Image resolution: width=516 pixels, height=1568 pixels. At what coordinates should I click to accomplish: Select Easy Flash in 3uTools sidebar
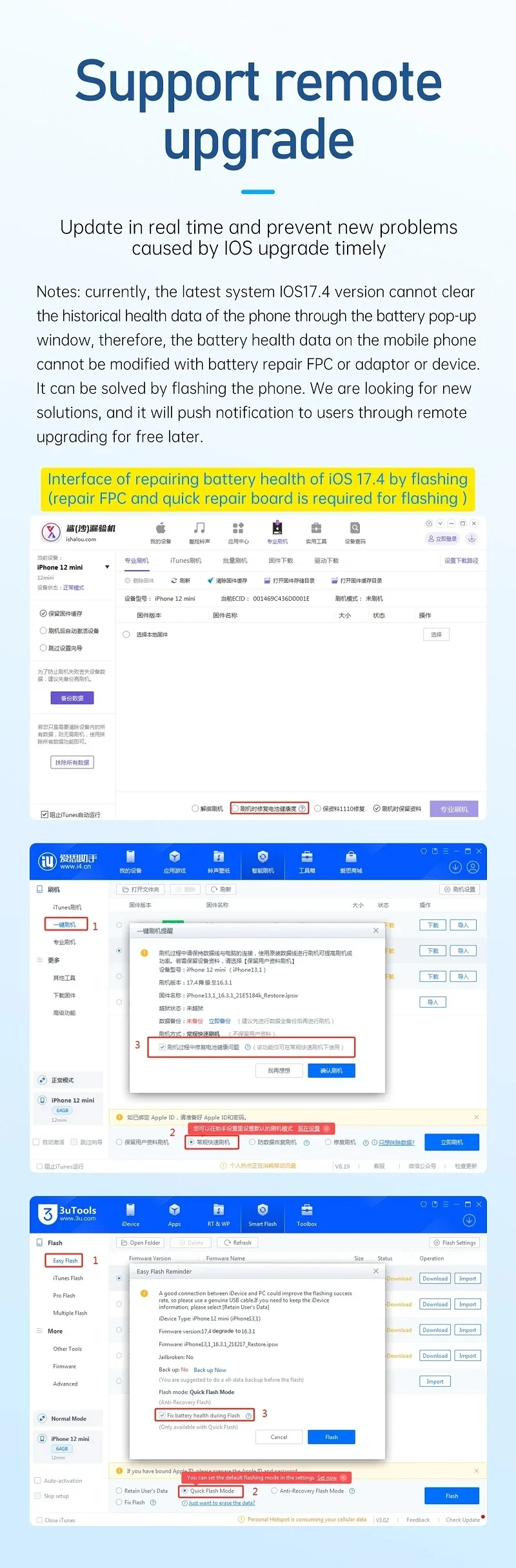pyautogui.click(x=64, y=1260)
